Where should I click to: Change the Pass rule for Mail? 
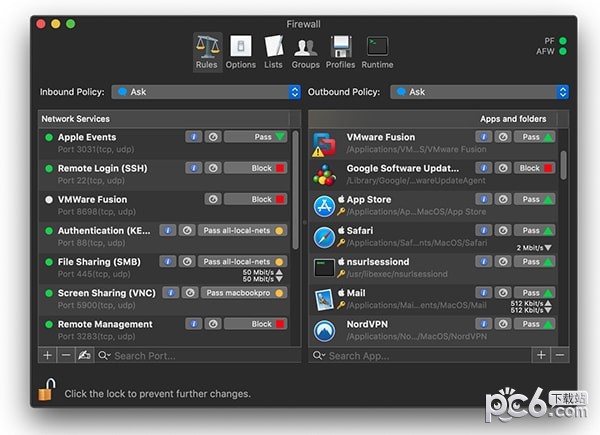point(535,293)
